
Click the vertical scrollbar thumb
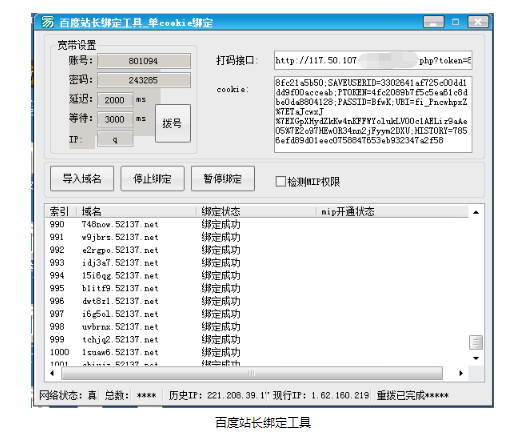[x=476, y=342]
